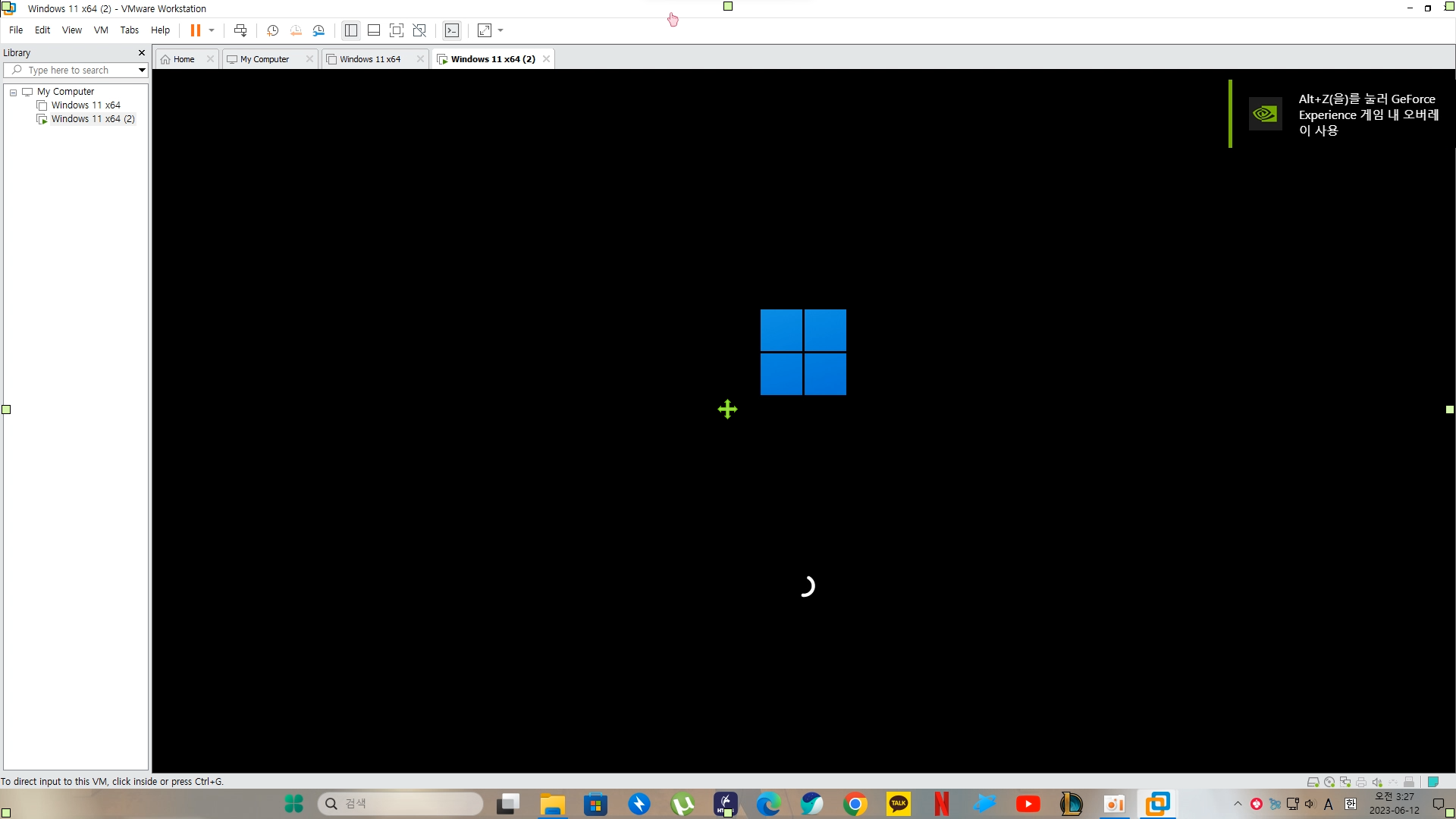Screen dimensions: 1456x819
Task: Pause the running virtual machine
Action: click(x=195, y=30)
